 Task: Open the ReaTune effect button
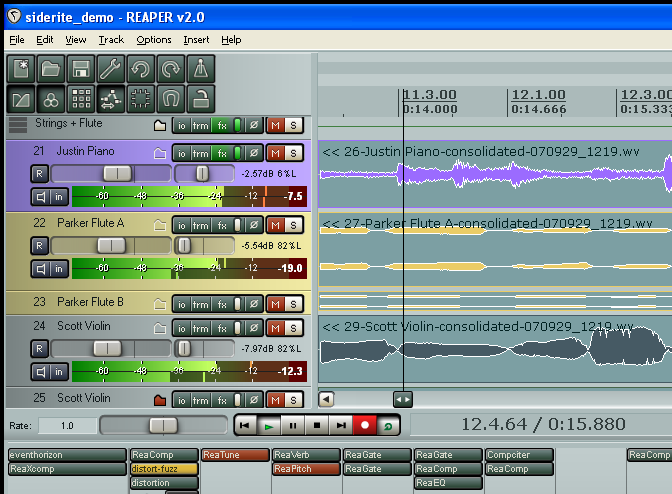click(235, 455)
